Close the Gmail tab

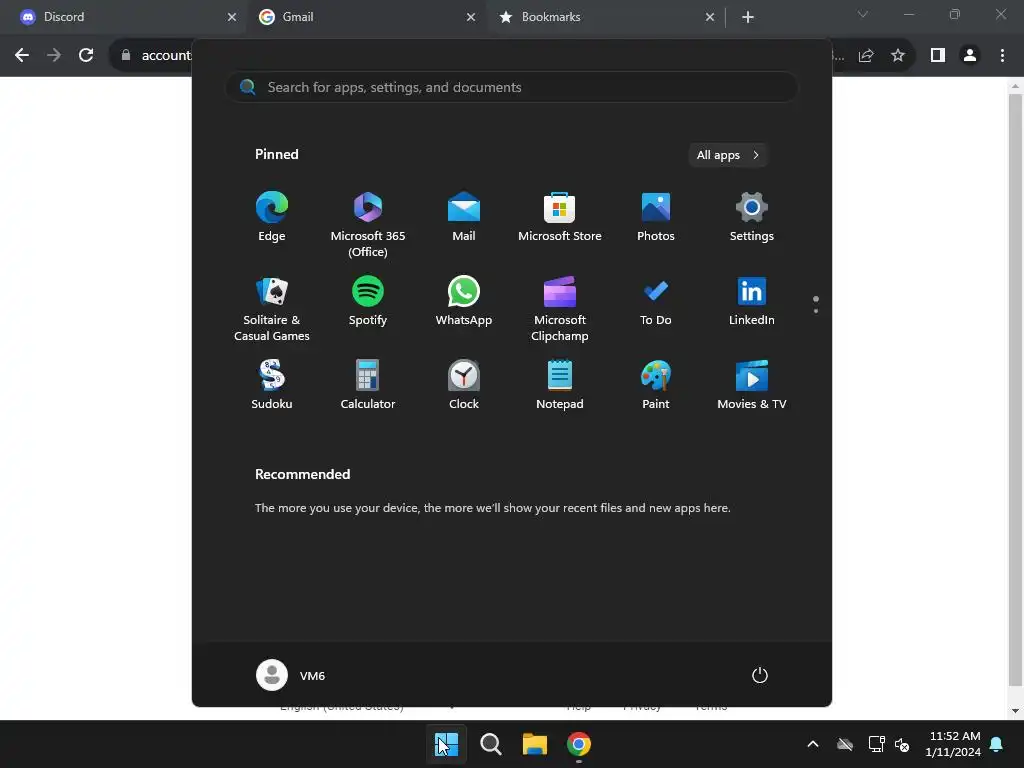(x=471, y=17)
